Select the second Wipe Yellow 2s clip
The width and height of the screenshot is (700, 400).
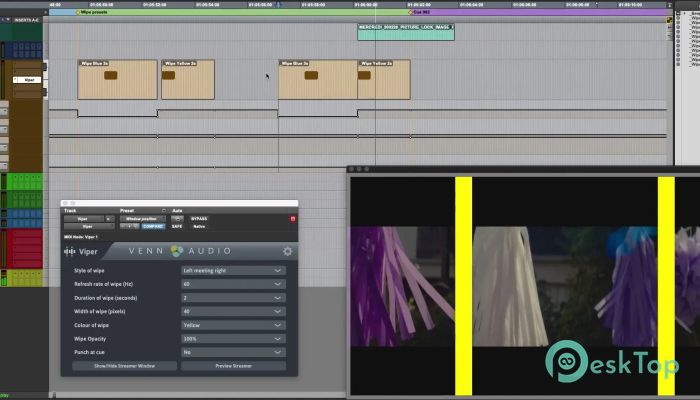(x=384, y=79)
